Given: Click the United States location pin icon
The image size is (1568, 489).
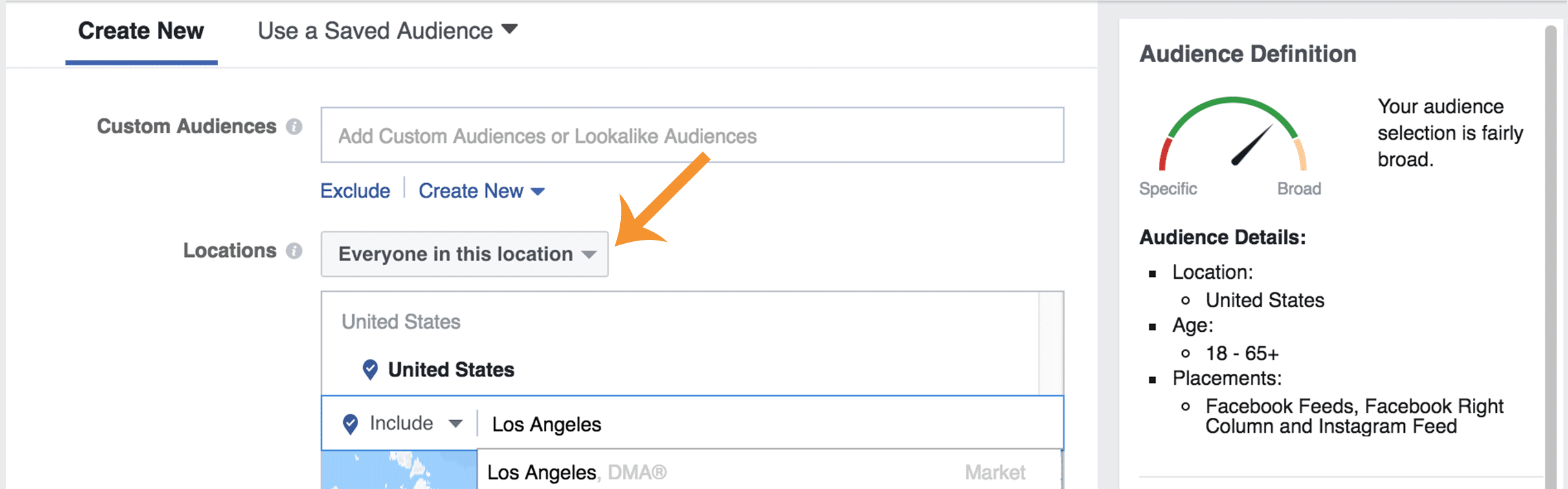Looking at the screenshot, I should [x=370, y=370].
